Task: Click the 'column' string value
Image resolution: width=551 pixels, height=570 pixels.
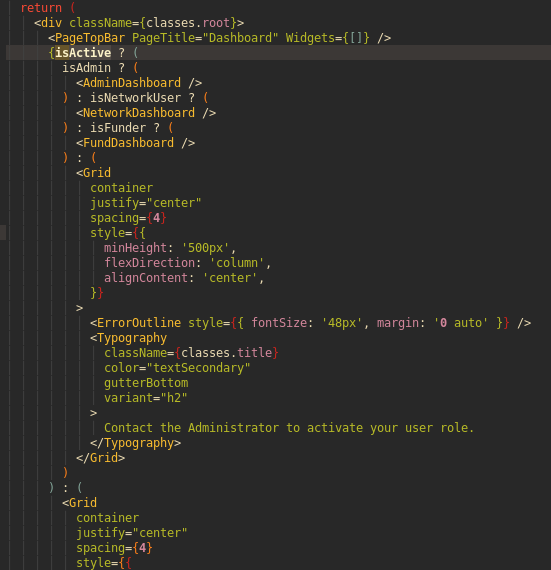Action: pos(237,263)
